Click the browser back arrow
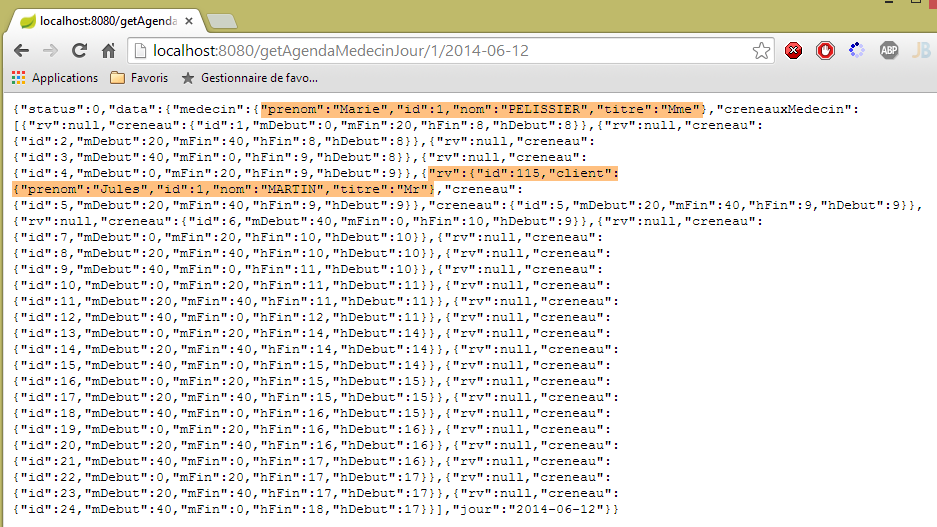Viewport: 937px width, 527px height. click(22, 50)
